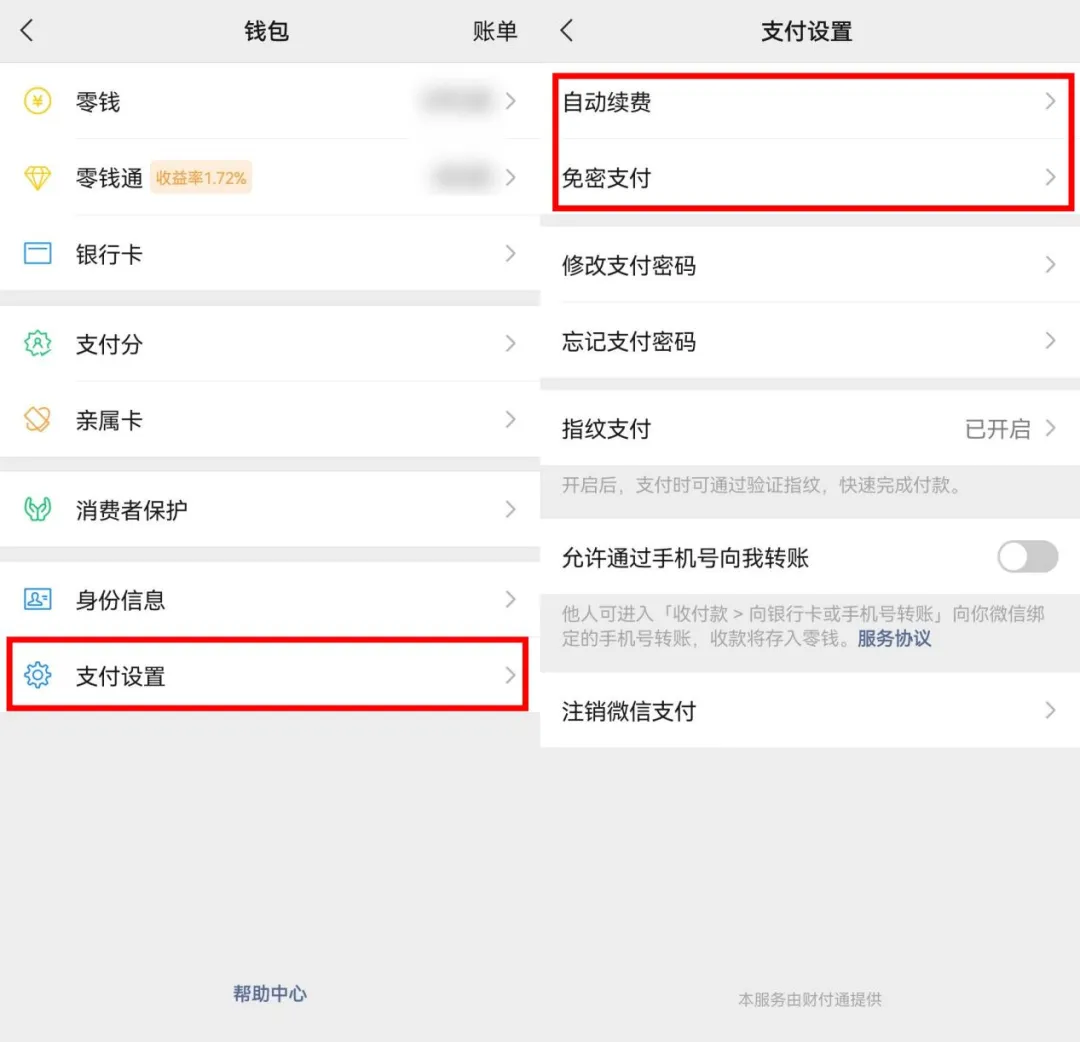Viewport: 1080px width, 1042px height.
Task: Open 修改支付密码 with its arrow
Action: [1050, 265]
